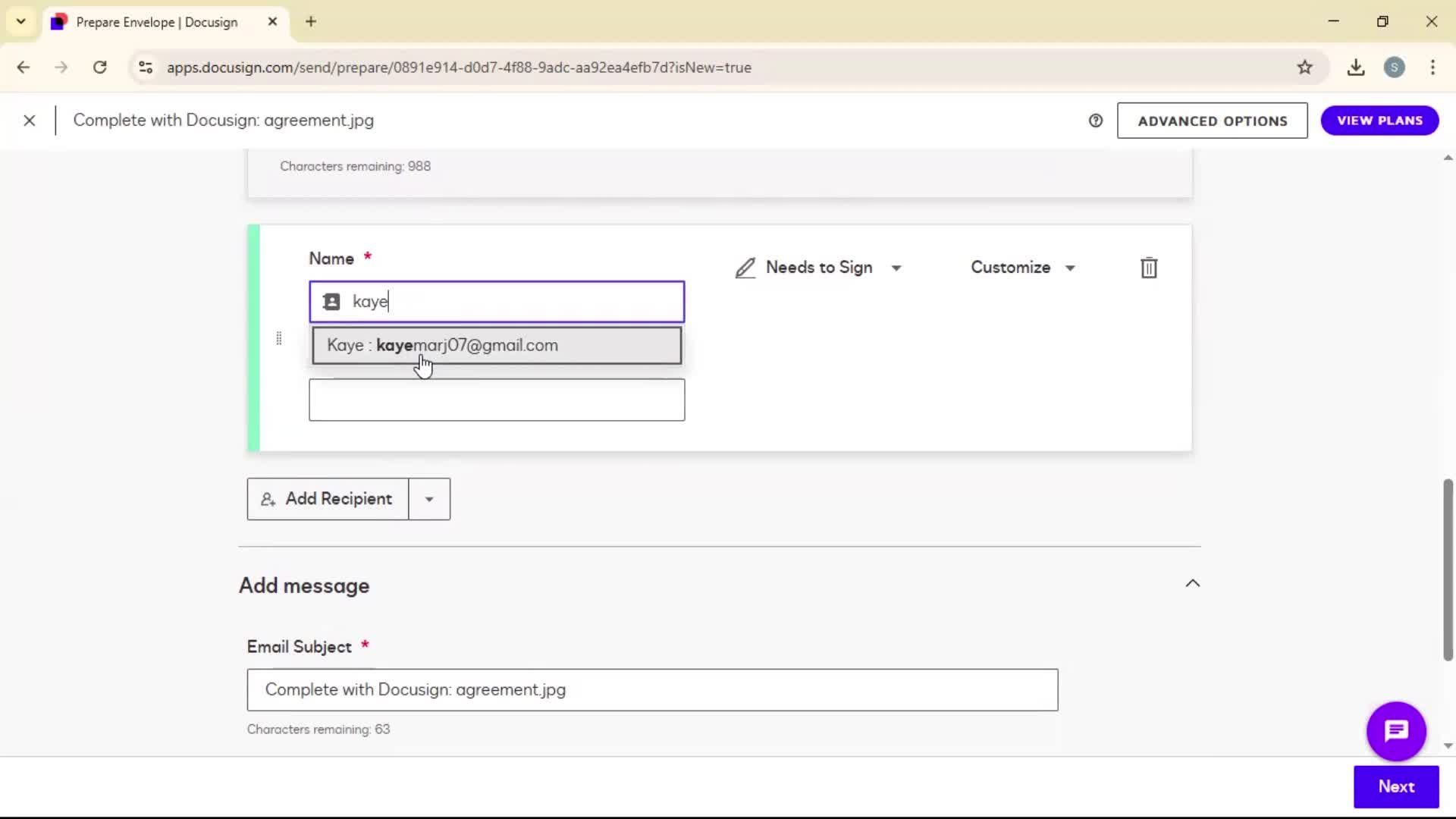View site information icon in address bar

(x=146, y=67)
